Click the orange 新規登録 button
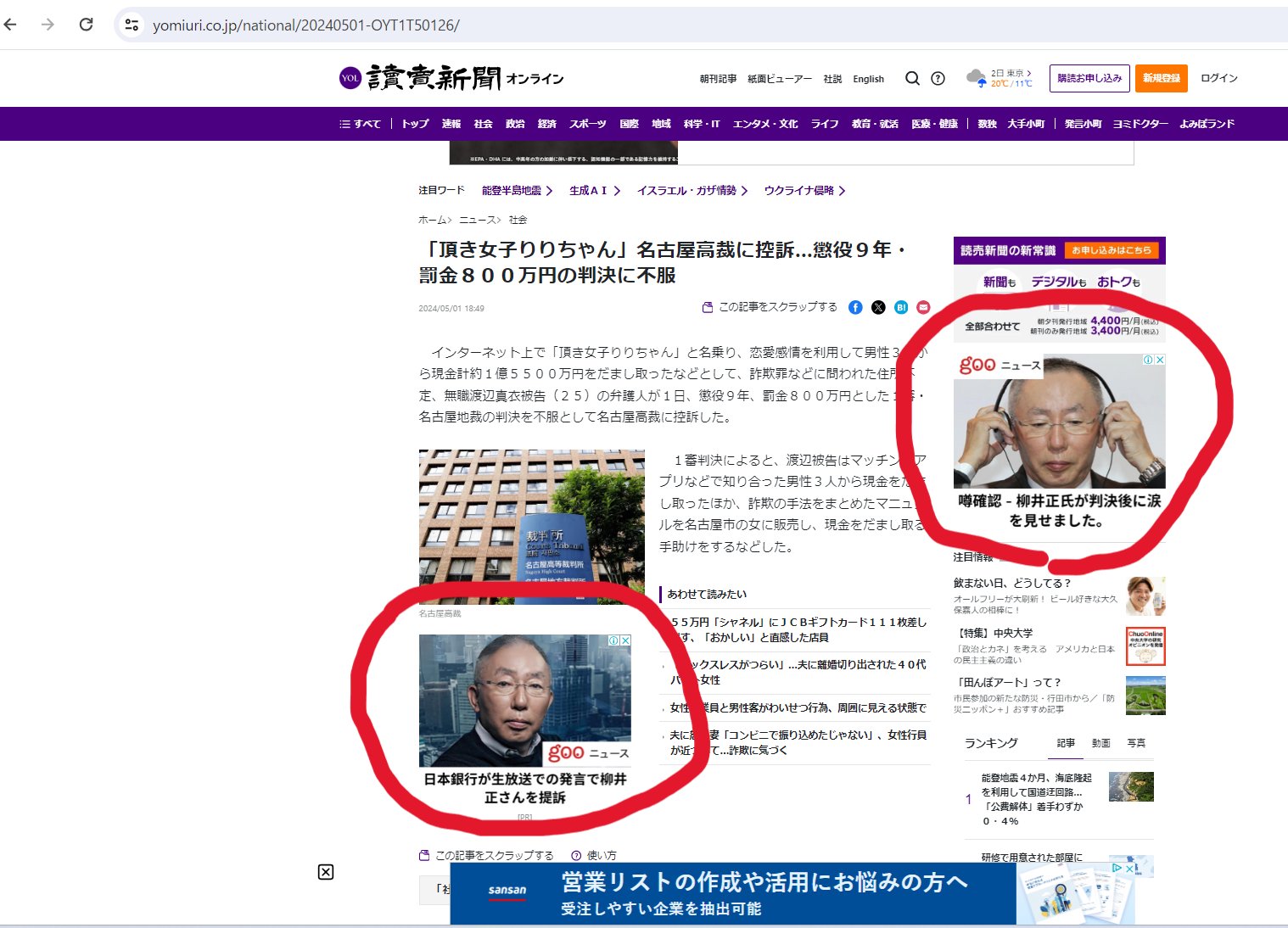The width and height of the screenshot is (1288, 928). 1161,78
